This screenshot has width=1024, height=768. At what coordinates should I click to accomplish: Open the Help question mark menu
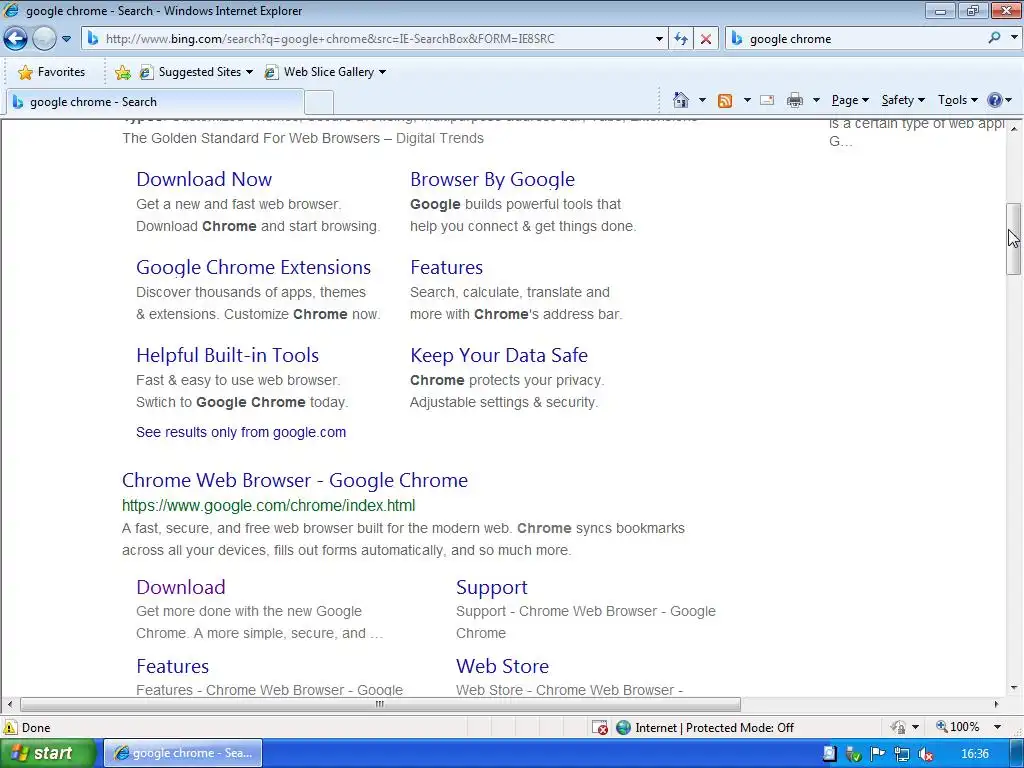tap(999, 100)
